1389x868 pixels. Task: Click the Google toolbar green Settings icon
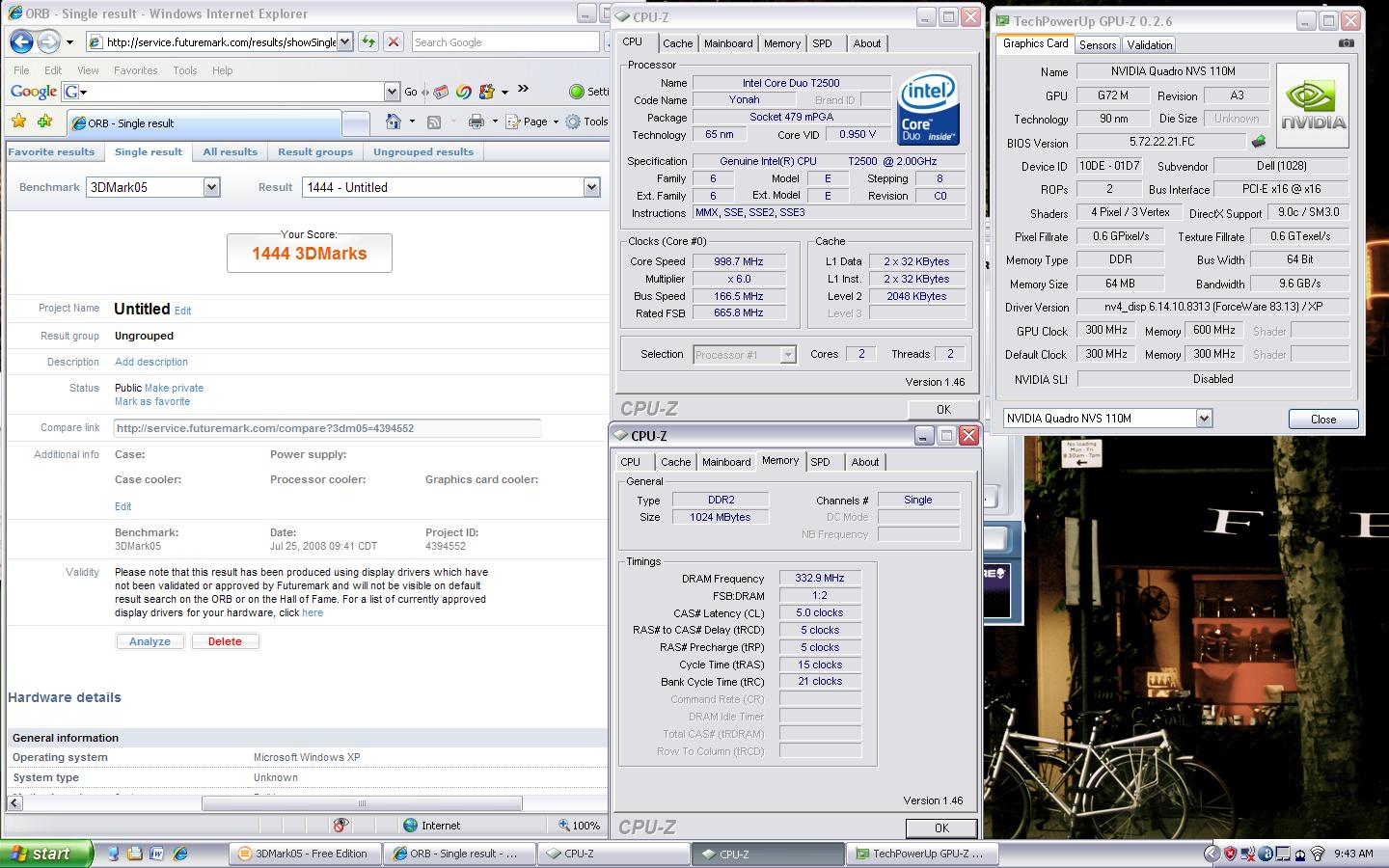click(x=577, y=92)
